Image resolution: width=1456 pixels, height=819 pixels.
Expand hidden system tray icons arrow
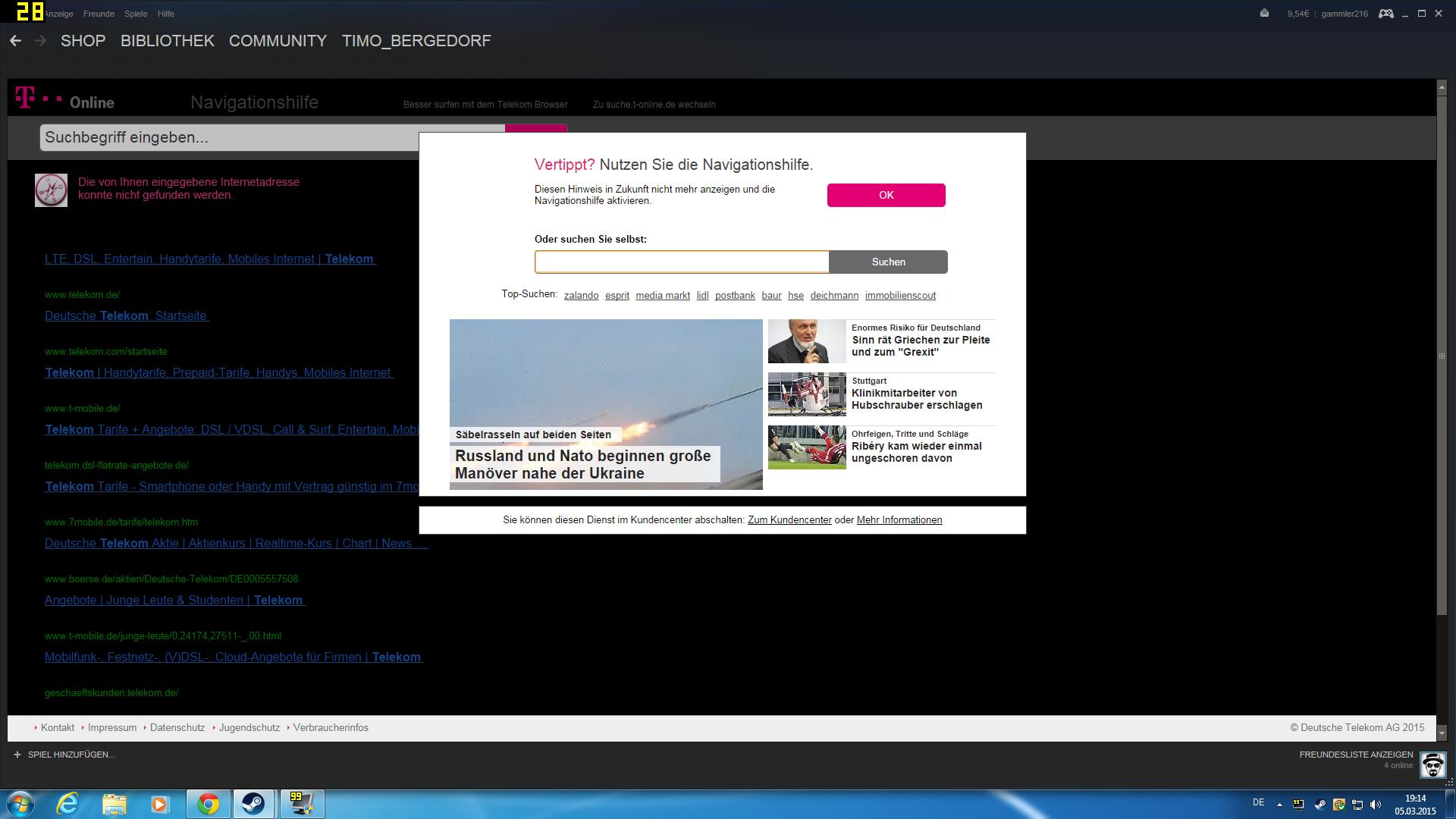coord(1279,805)
